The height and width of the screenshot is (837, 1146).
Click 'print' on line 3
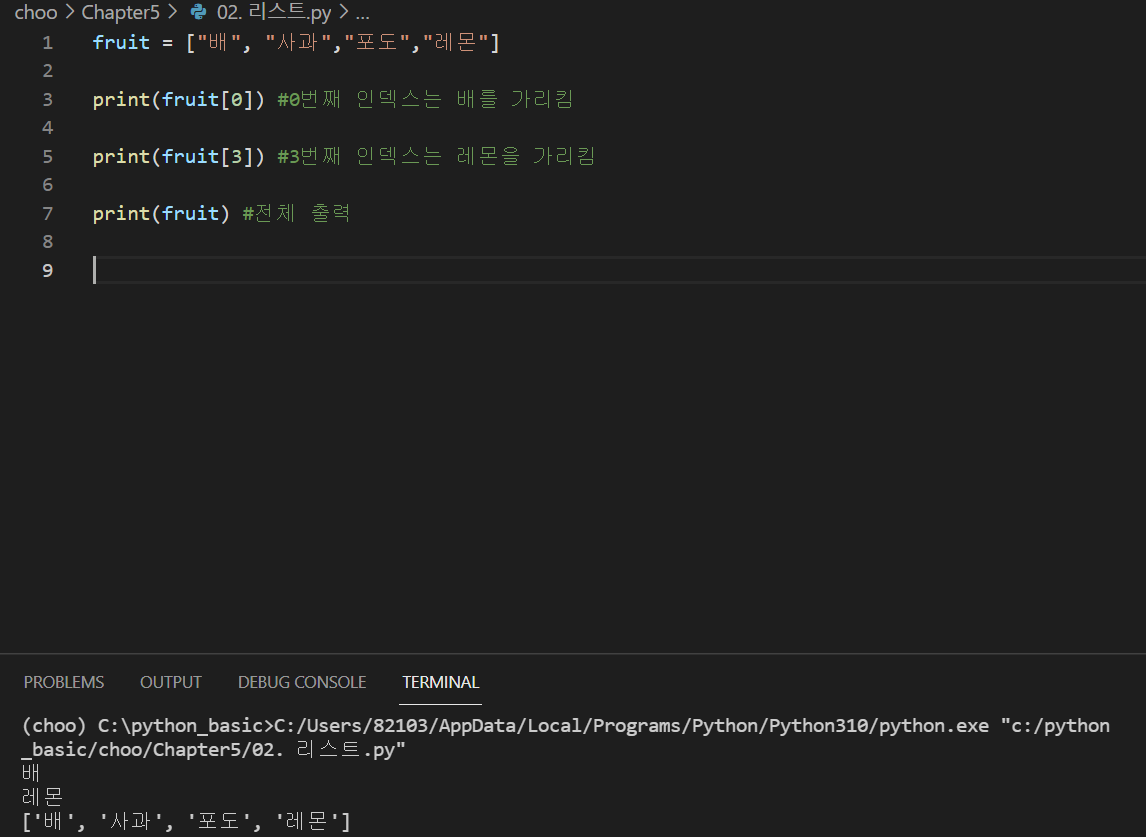(x=121, y=99)
